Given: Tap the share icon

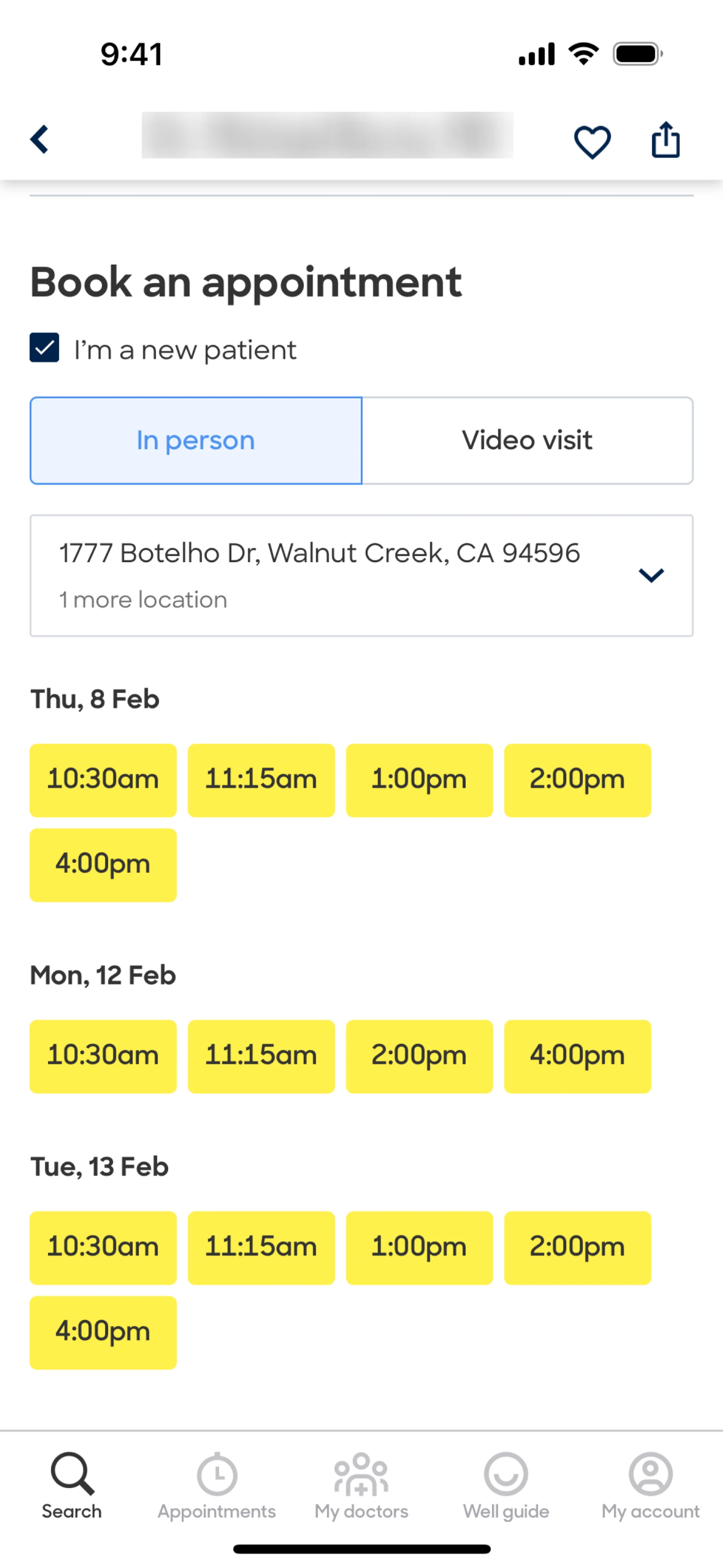Looking at the screenshot, I should 665,140.
